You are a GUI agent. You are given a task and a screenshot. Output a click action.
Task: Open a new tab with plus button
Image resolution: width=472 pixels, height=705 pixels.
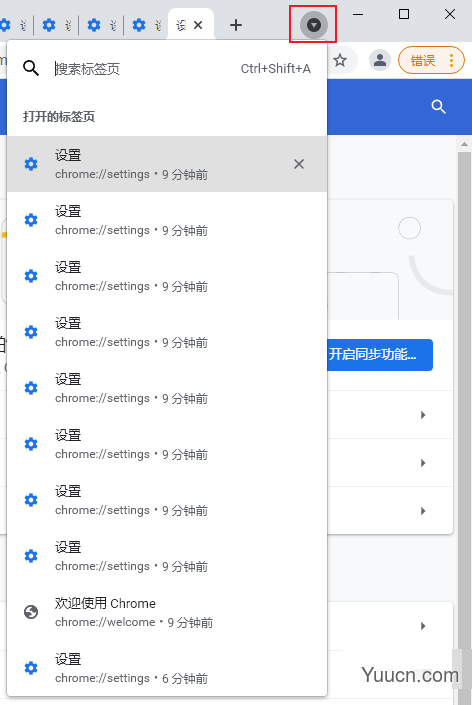(x=236, y=25)
